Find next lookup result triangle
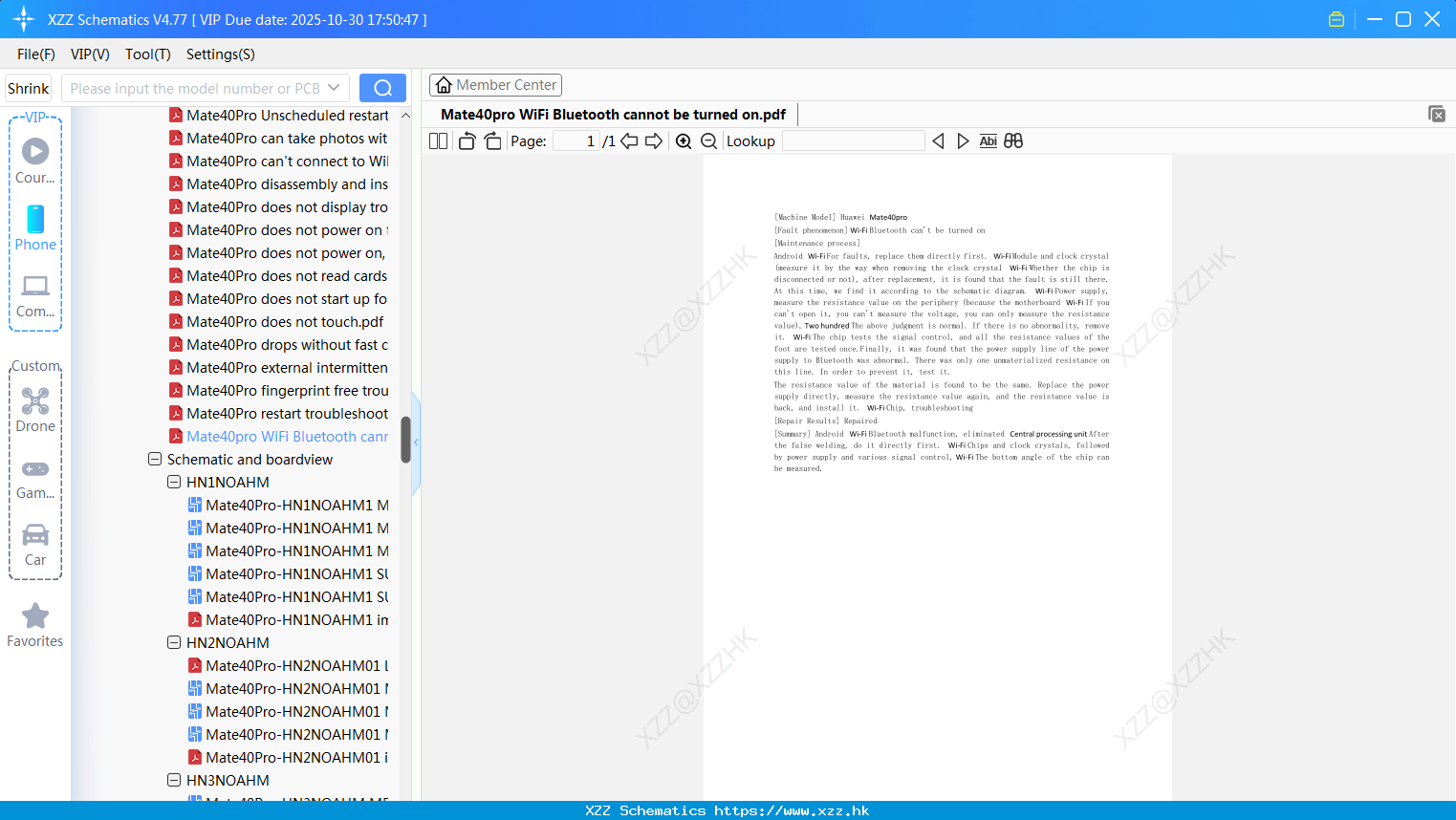The image size is (1456, 820). 963,141
